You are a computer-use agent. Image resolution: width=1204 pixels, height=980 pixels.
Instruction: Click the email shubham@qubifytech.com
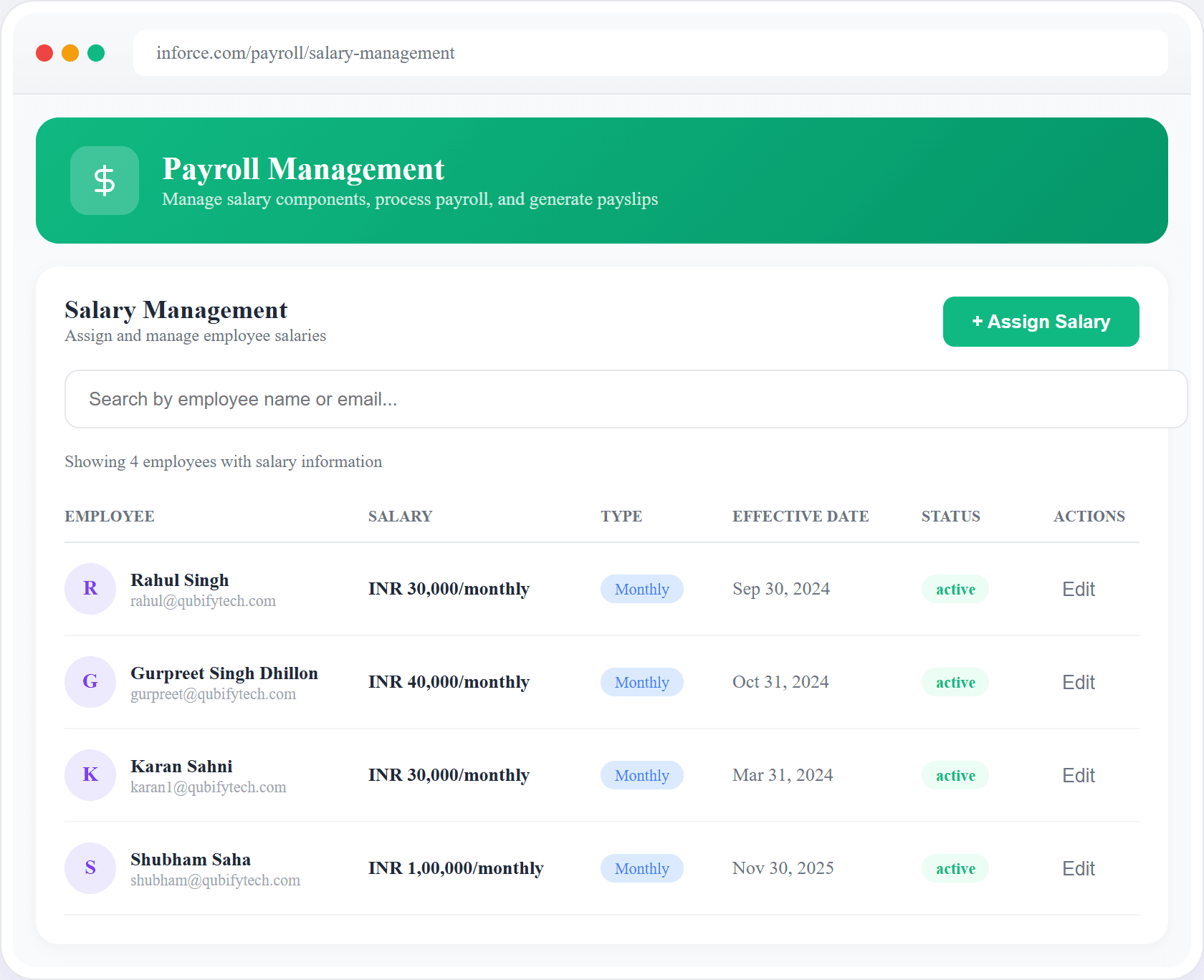coord(215,880)
